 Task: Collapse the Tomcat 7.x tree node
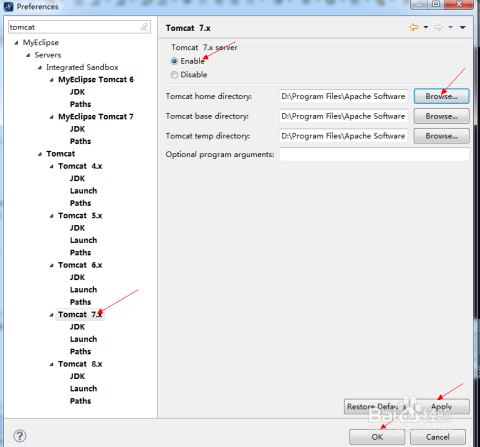tap(51, 315)
